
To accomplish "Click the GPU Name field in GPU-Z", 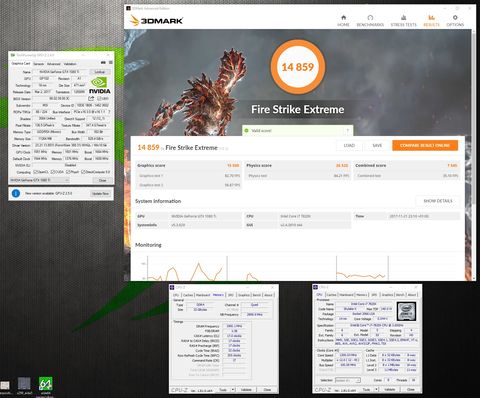I will [60, 72].
